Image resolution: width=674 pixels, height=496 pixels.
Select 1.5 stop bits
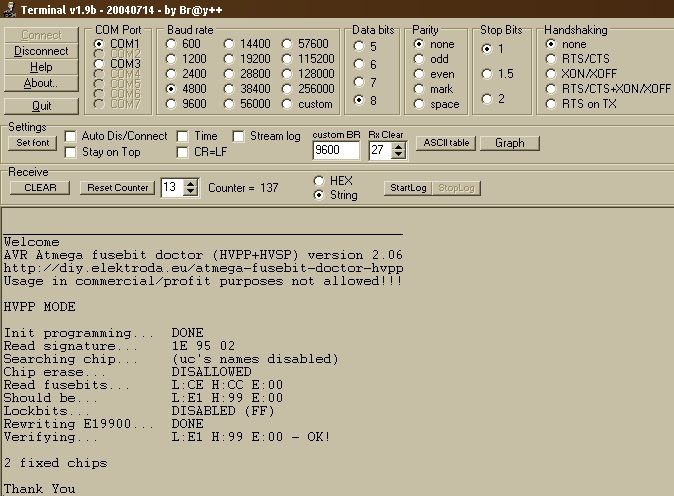[x=487, y=74]
